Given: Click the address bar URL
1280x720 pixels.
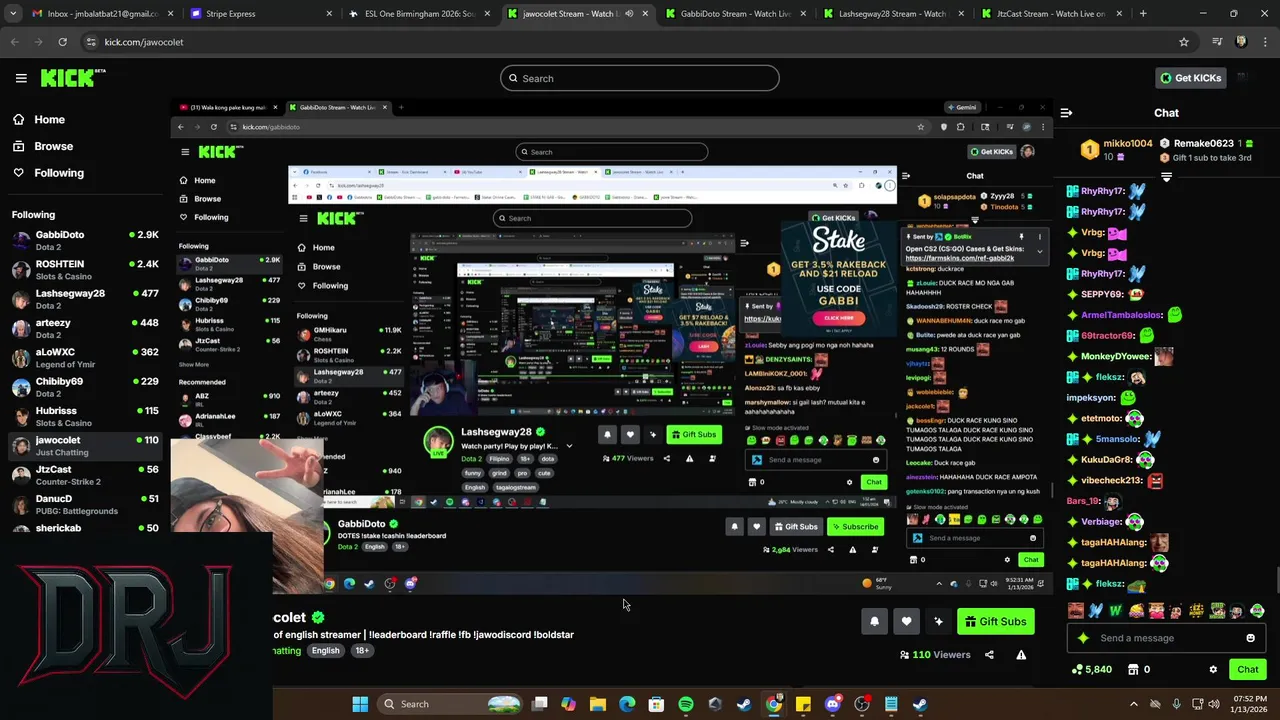Looking at the screenshot, I should 144,42.
